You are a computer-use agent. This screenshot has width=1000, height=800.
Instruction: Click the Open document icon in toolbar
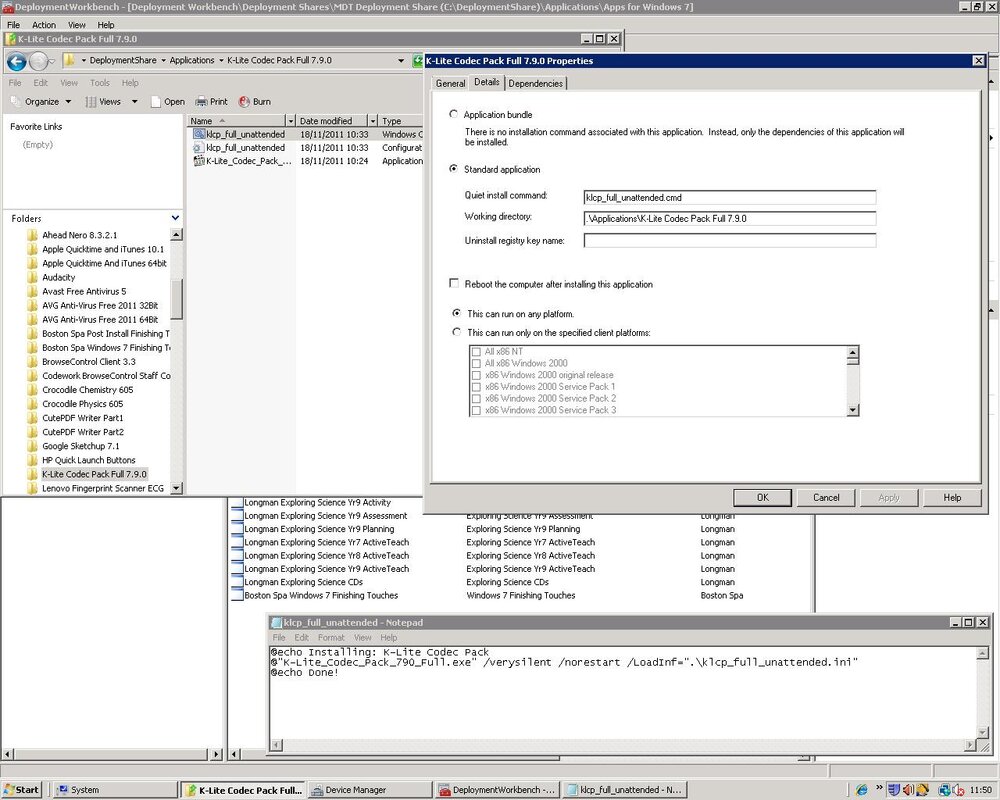(x=156, y=102)
